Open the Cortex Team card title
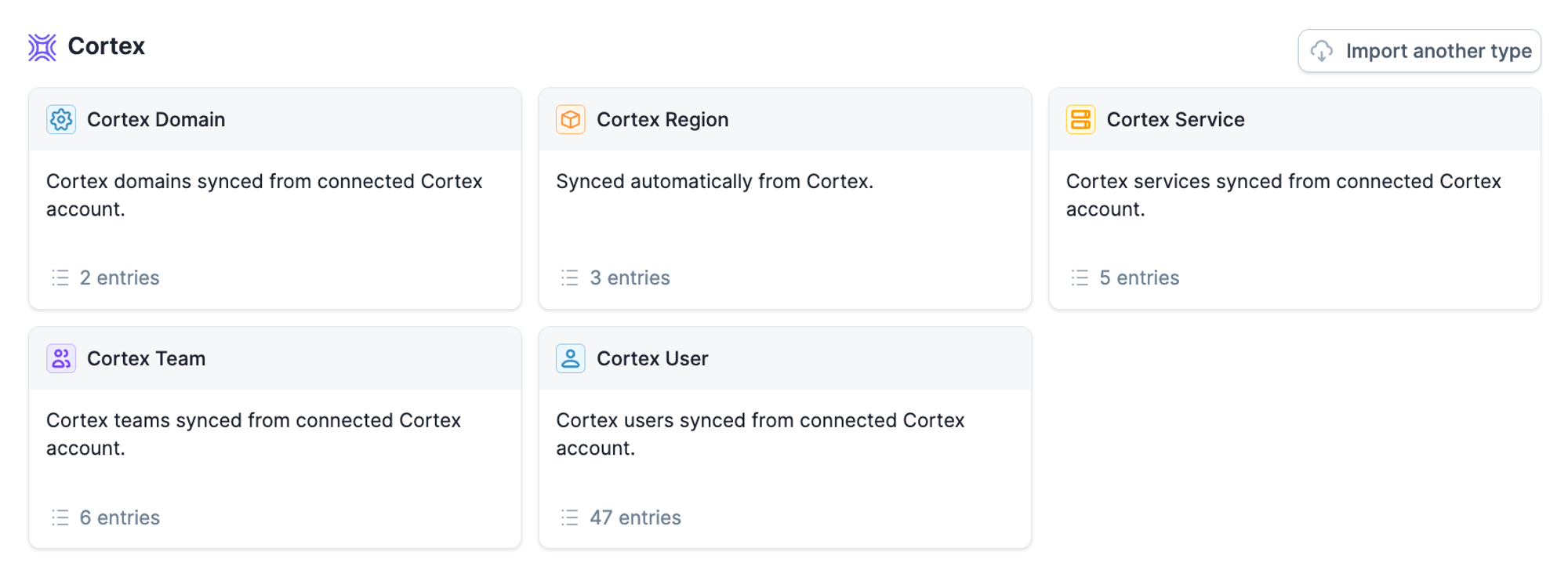Viewport: 1568px width, 577px height. (146, 359)
